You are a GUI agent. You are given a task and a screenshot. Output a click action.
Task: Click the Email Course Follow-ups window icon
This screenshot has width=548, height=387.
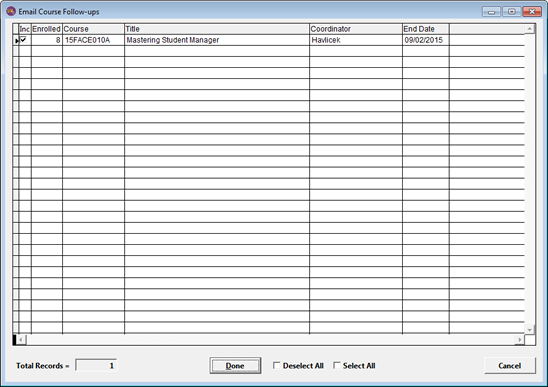tap(11, 11)
